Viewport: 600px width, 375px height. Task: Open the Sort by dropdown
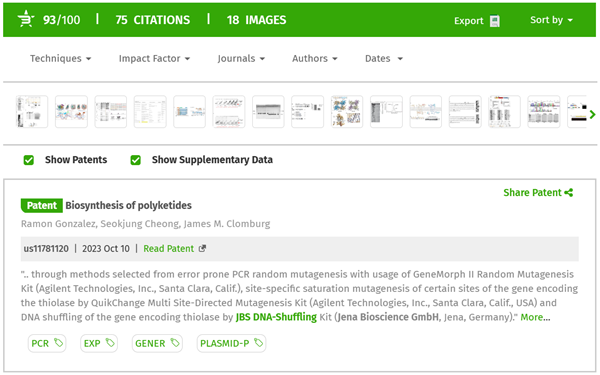click(551, 20)
